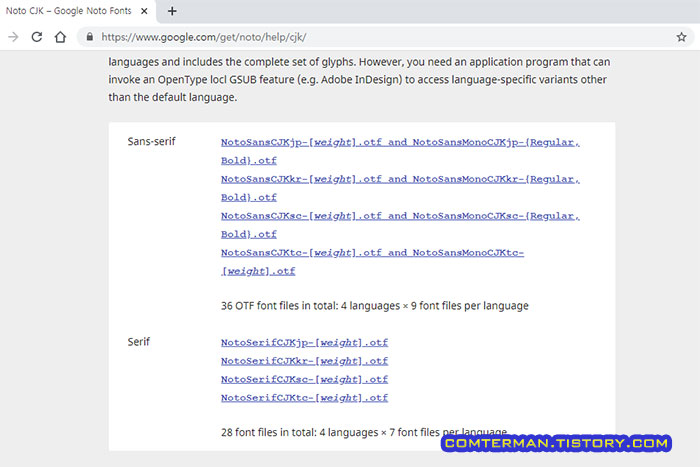Open the NotoSansCJKkr-[weight].otf link

(x=400, y=188)
